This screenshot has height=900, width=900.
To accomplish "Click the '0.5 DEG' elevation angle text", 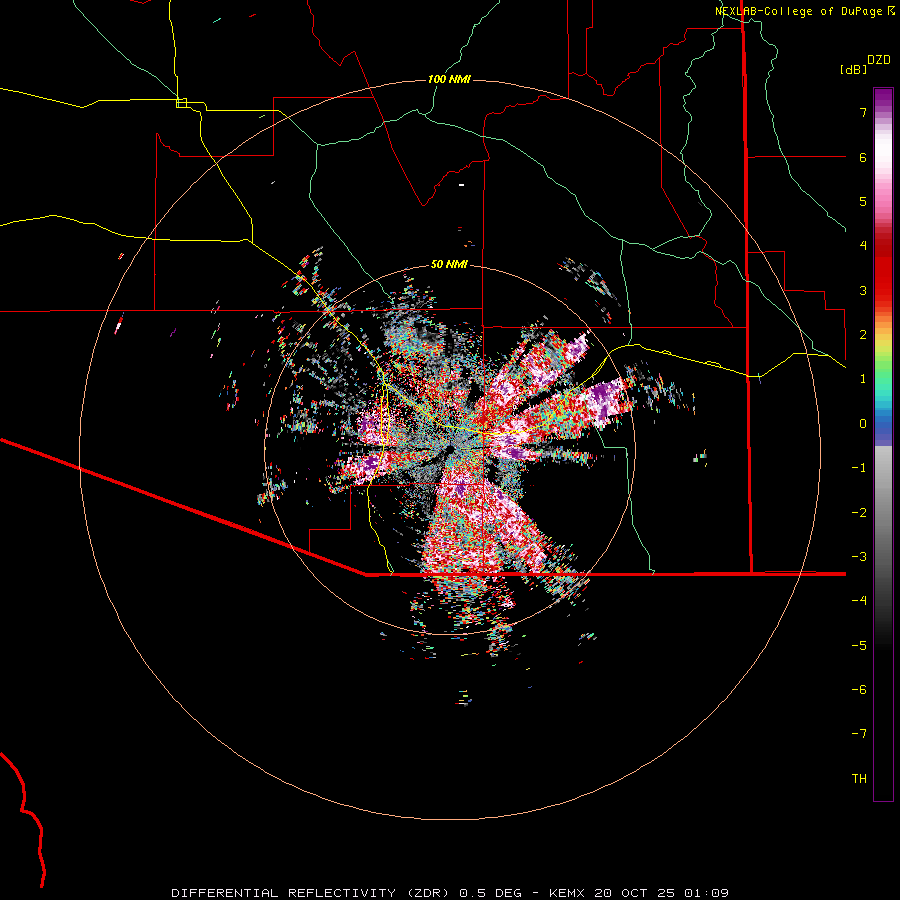I will pyautogui.click(x=491, y=893).
